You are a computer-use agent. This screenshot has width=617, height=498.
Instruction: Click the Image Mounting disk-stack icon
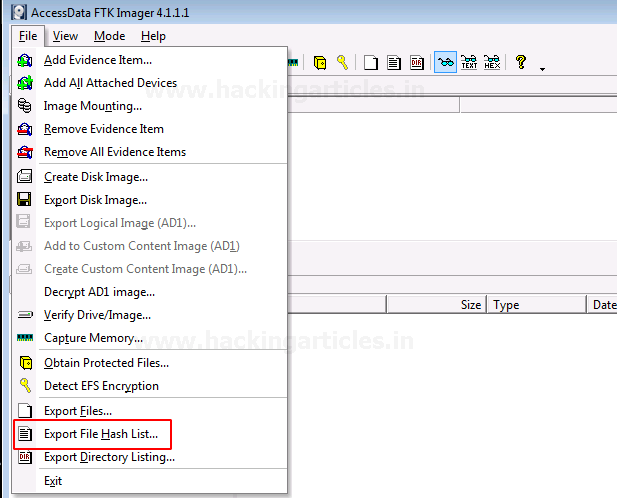click(24, 106)
